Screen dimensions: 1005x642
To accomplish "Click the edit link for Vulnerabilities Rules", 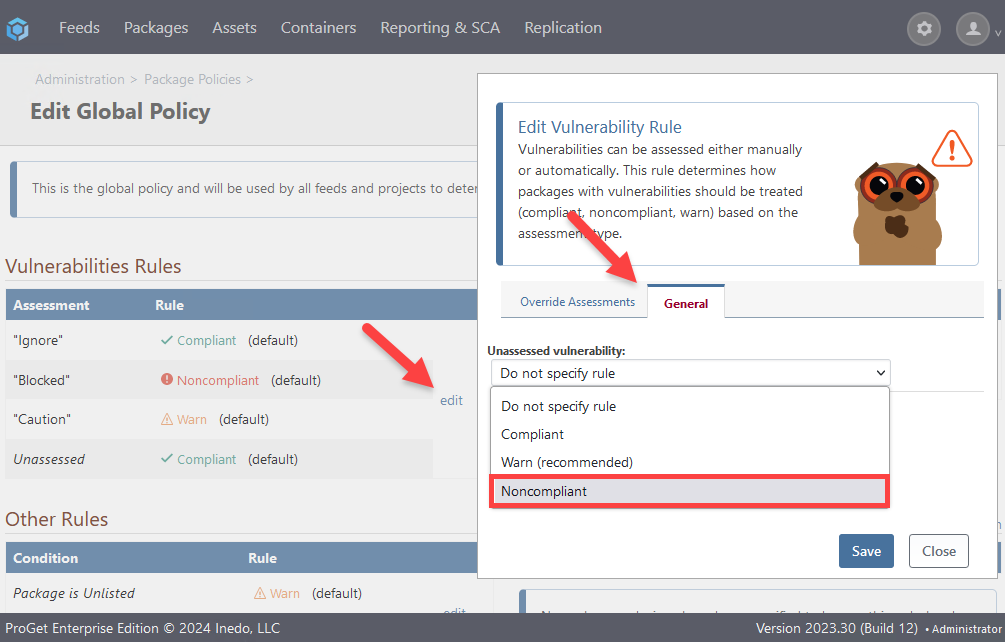I will [451, 400].
